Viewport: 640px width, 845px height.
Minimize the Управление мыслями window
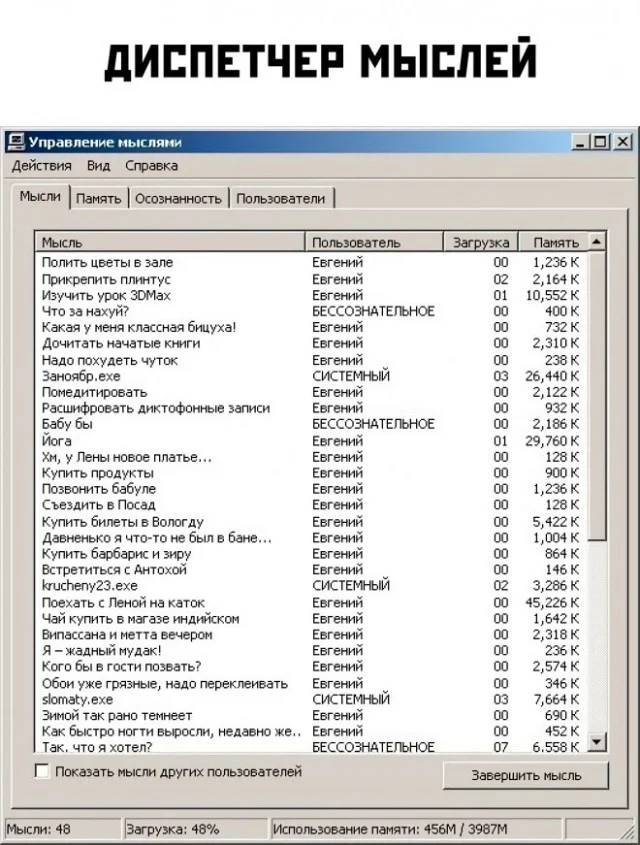(583, 142)
